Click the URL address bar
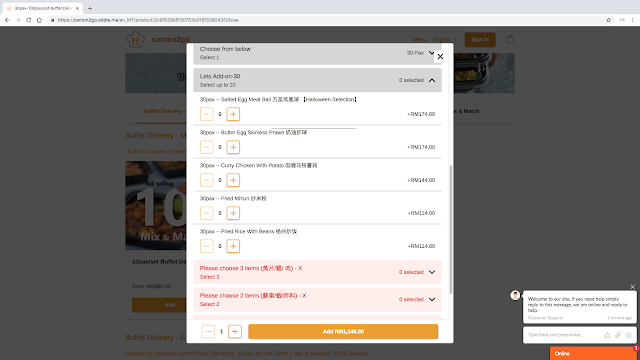 point(327,20)
